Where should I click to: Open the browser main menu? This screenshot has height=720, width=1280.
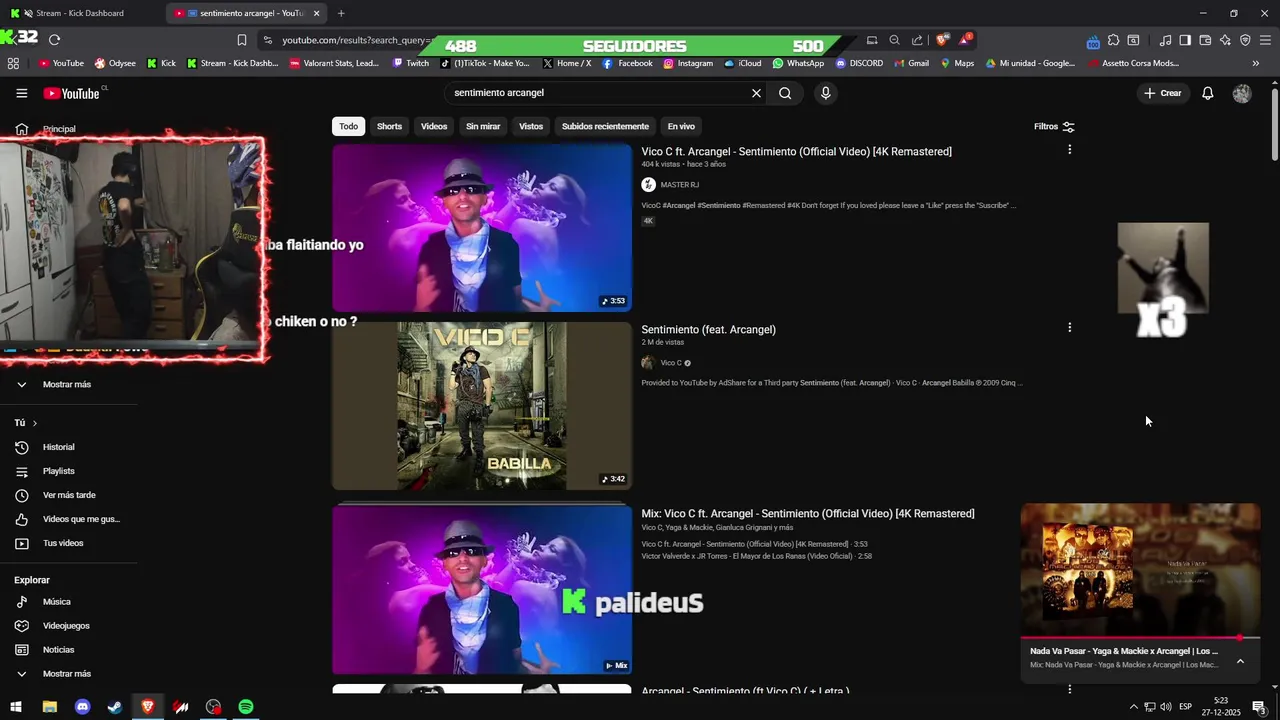click(1265, 40)
